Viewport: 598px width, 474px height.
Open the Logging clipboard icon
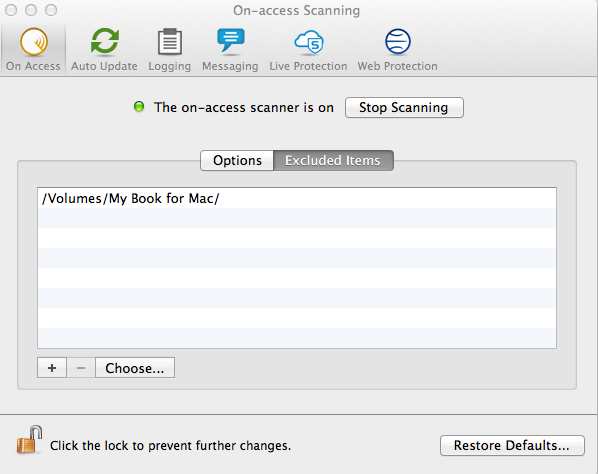pyautogui.click(x=170, y=42)
